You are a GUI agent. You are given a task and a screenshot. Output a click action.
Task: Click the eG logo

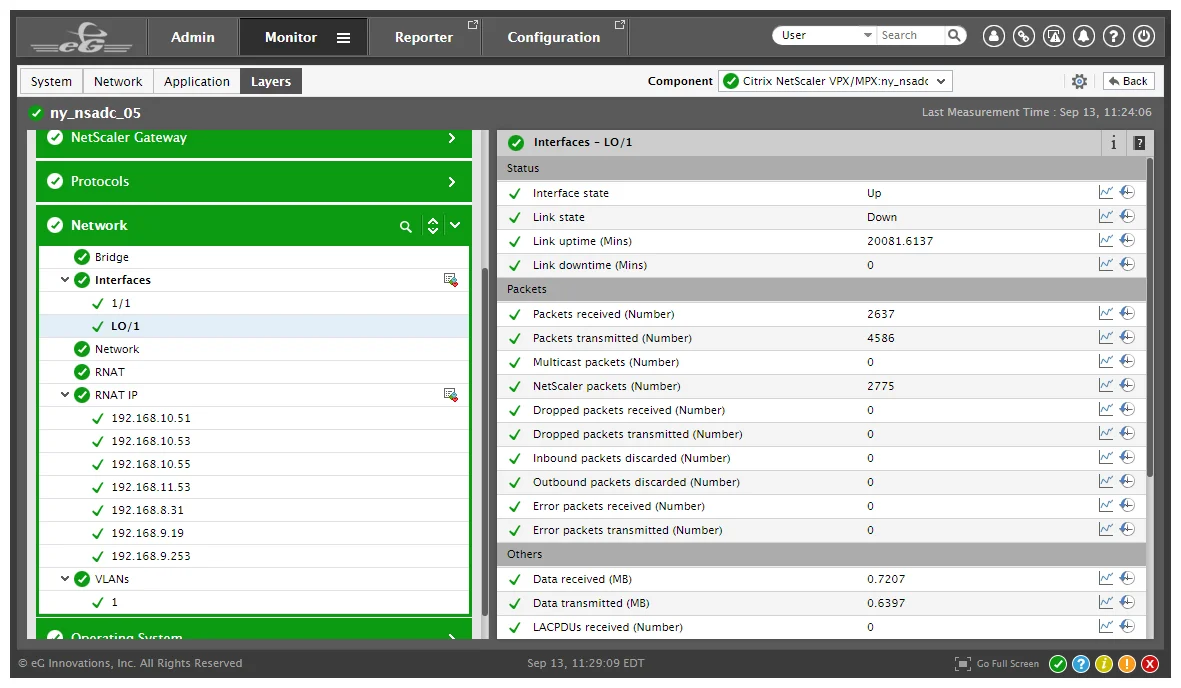(81, 37)
